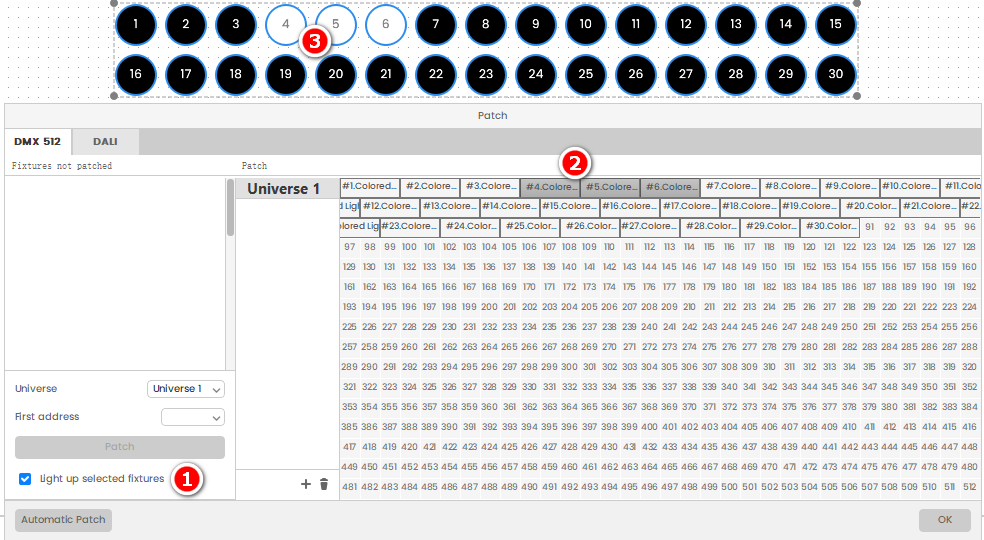Select fixture circle number 30

(x=835, y=74)
